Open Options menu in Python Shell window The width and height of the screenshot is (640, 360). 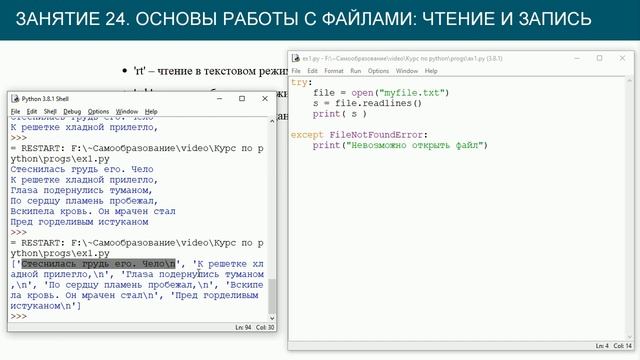point(98,111)
